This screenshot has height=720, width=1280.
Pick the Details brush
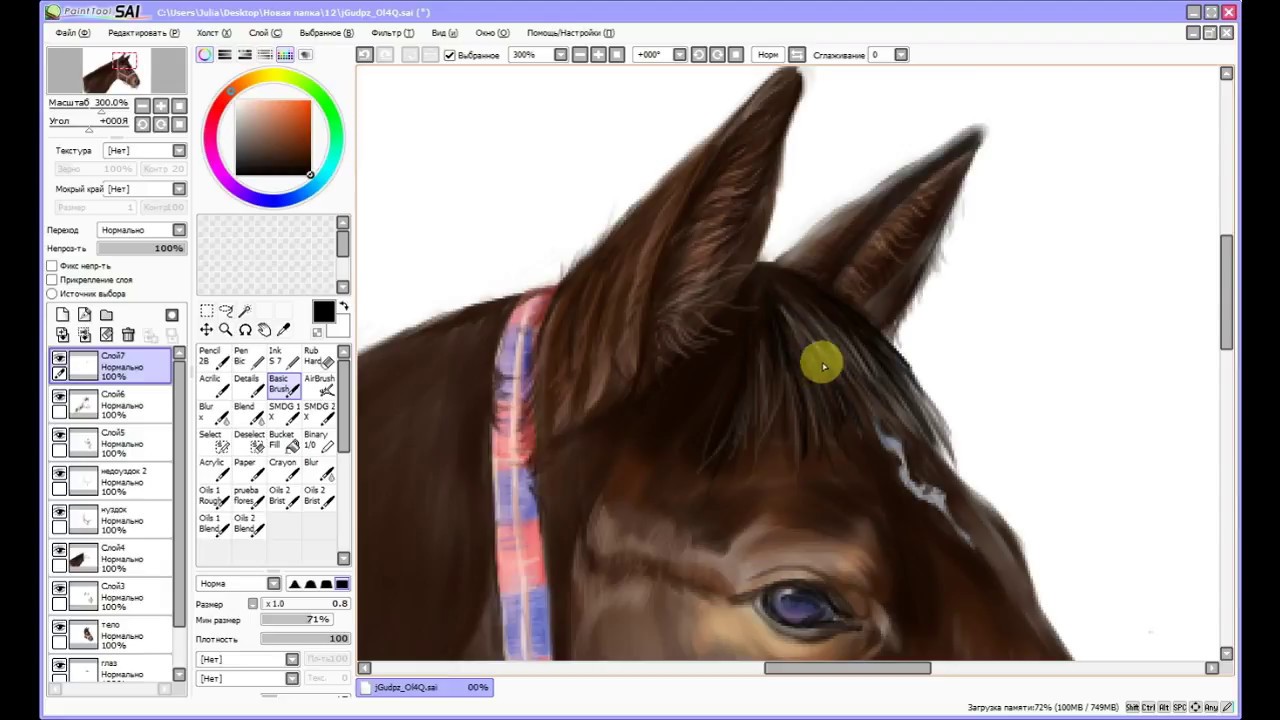point(249,385)
